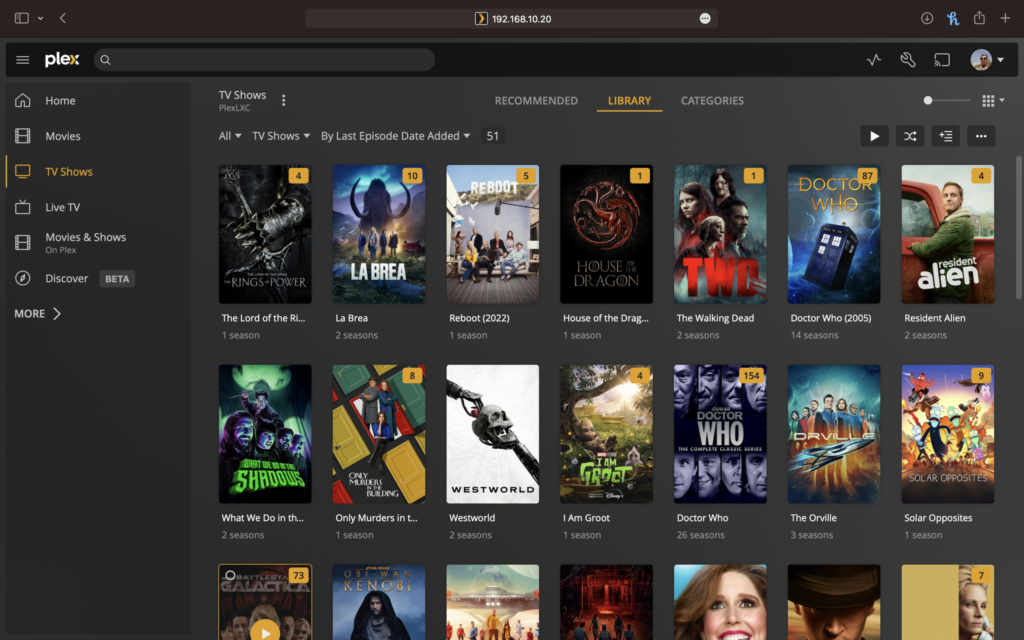Open a new Safari tab plus icon
This screenshot has height=640, width=1024.
pos(1005,18)
